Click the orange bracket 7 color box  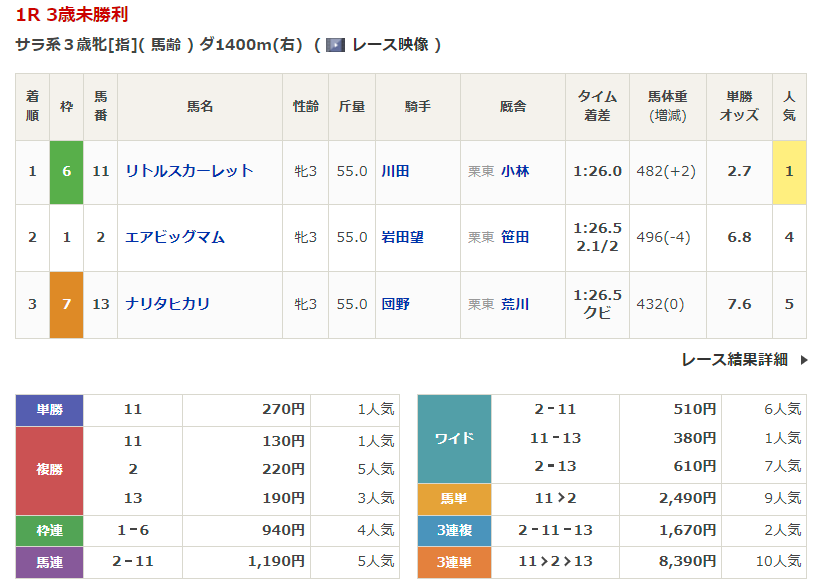67,304
